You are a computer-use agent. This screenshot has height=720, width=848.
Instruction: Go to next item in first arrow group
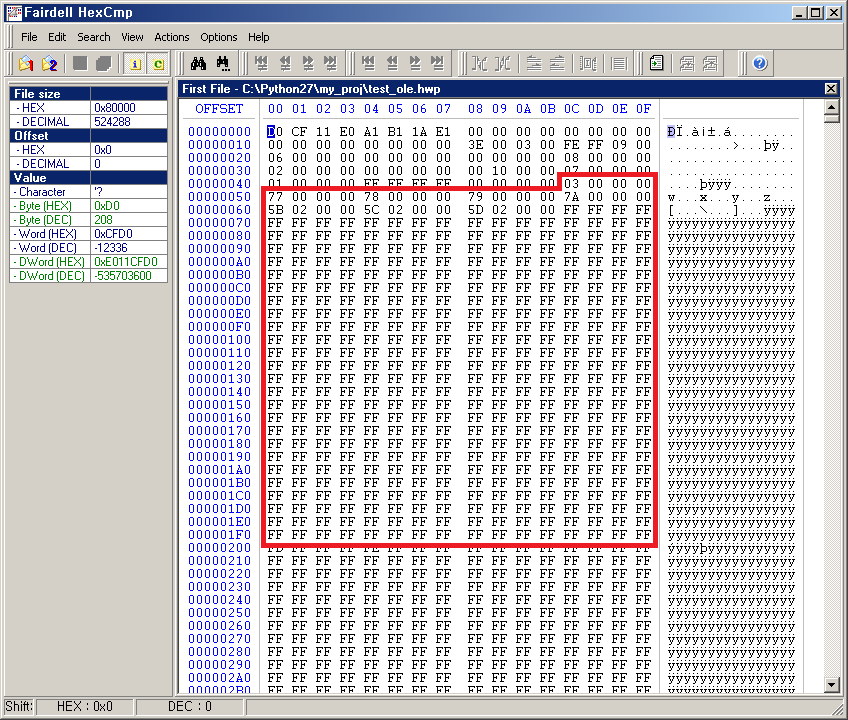coord(308,64)
